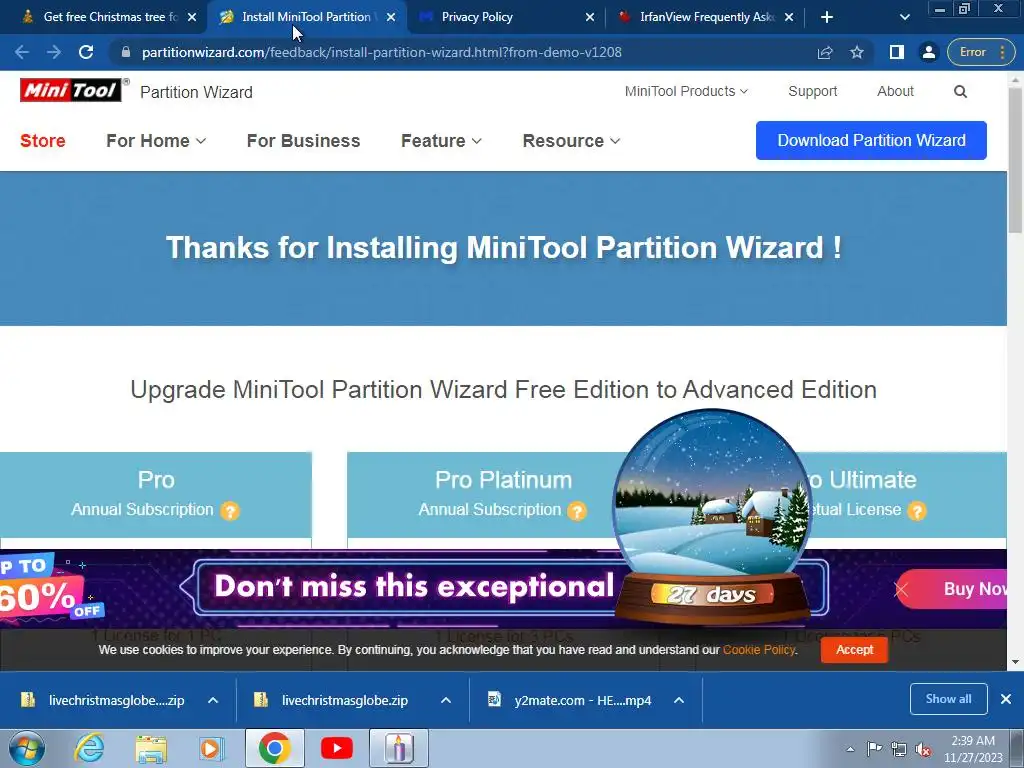Open the network tray icon
Viewport: 1024px width, 768px height.
coord(899,749)
